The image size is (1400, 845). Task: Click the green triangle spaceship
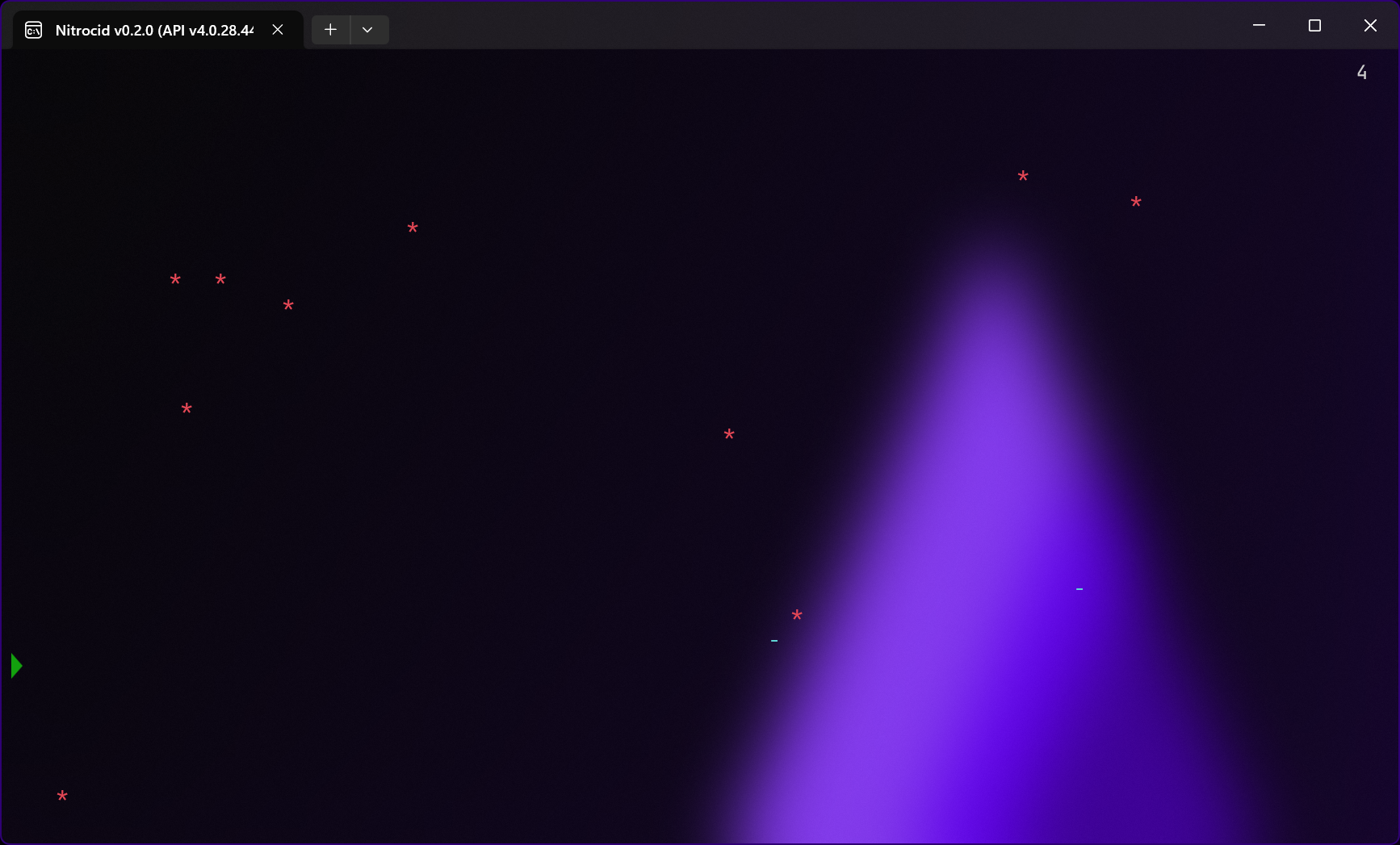(x=16, y=666)
